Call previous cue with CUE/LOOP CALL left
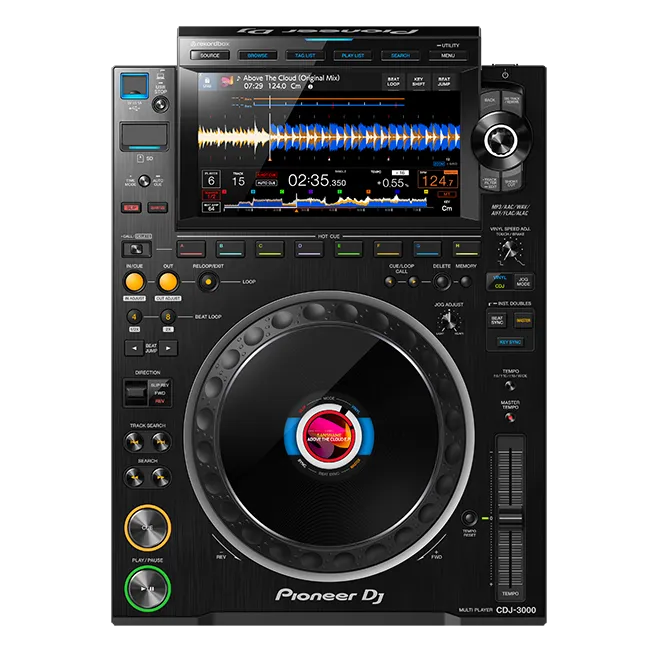647x647 pixels. (x=390, y=282)
